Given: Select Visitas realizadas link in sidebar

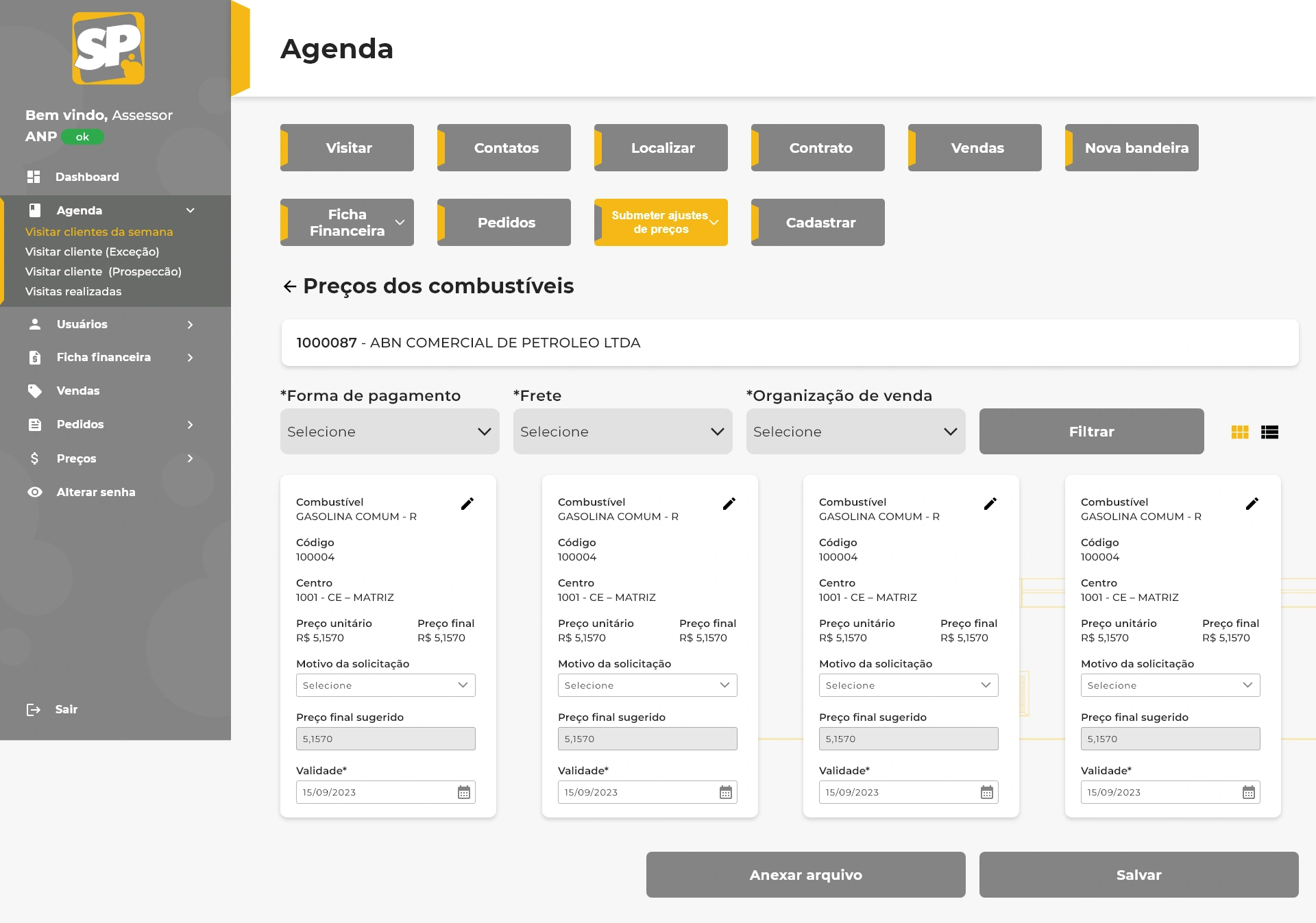Looking at the screenshot, I should (73, 291).
